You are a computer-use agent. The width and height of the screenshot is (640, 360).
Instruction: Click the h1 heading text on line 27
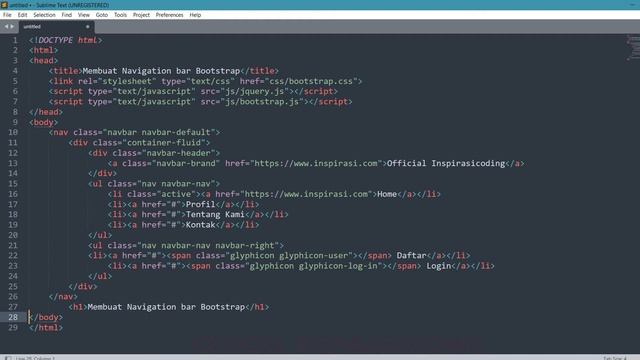point(166,307)
